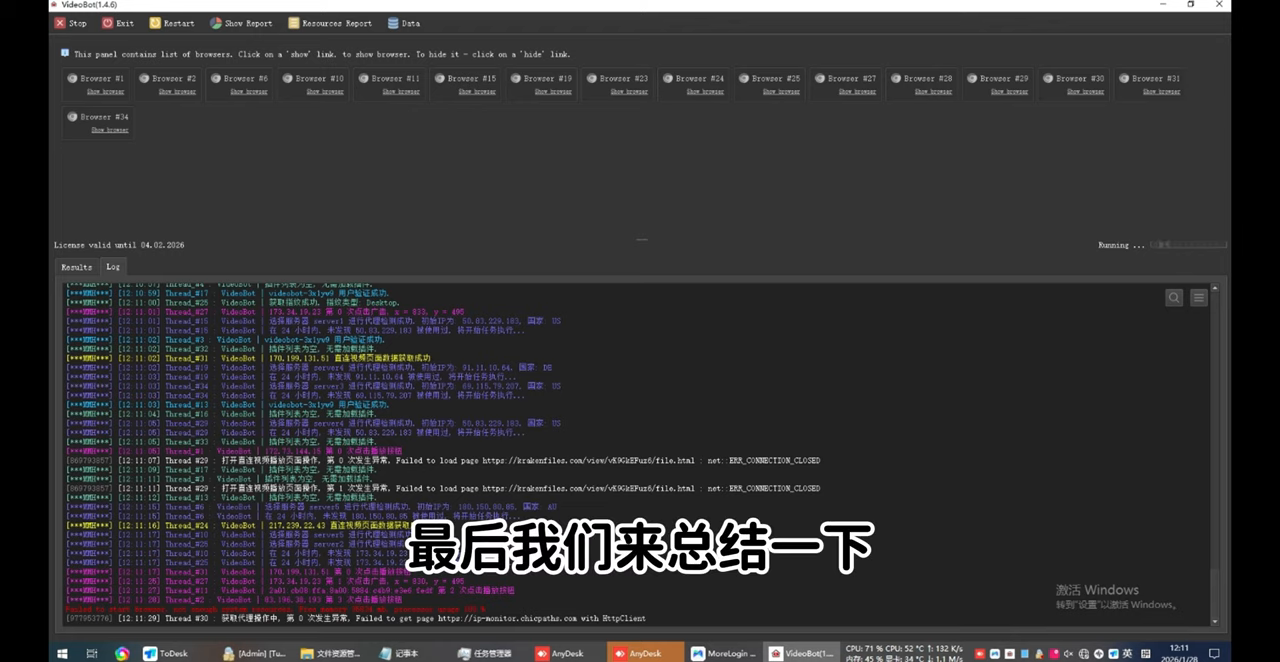1280x662 pixels.
Task: Click the Exit toolbar button
Action: point(117,23)
